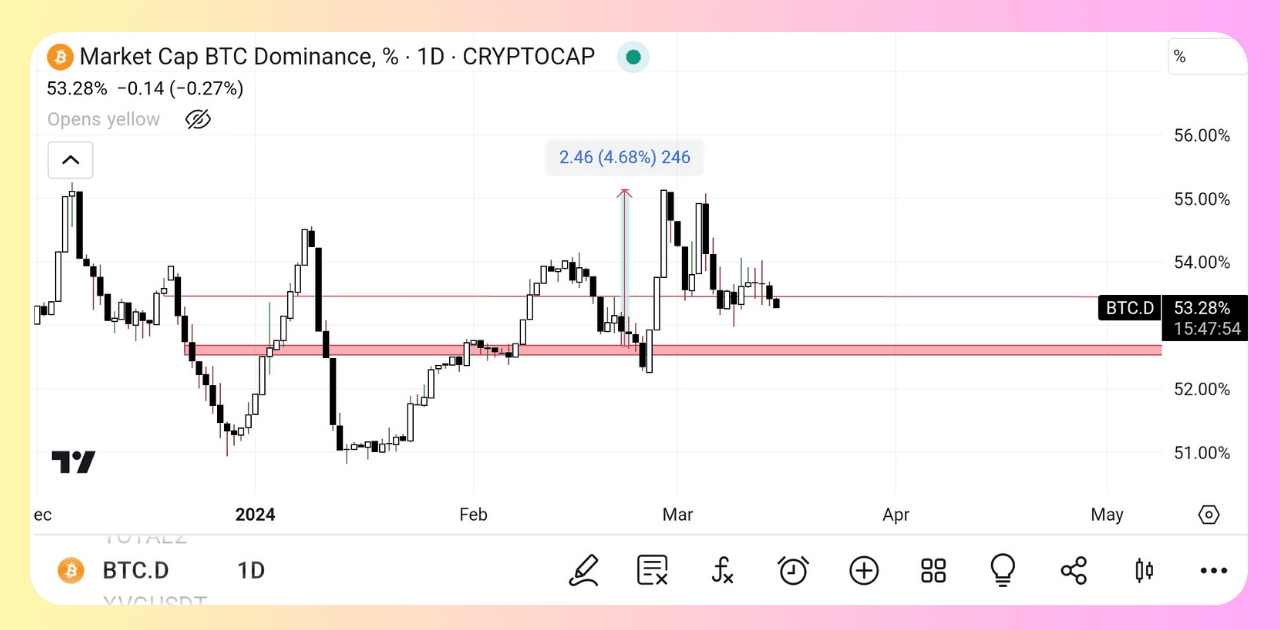Viewport: 1280px width, 630px height.
Task: Show the hidden 'Opens yellow' indicator
Action: (x=197, y=119)
